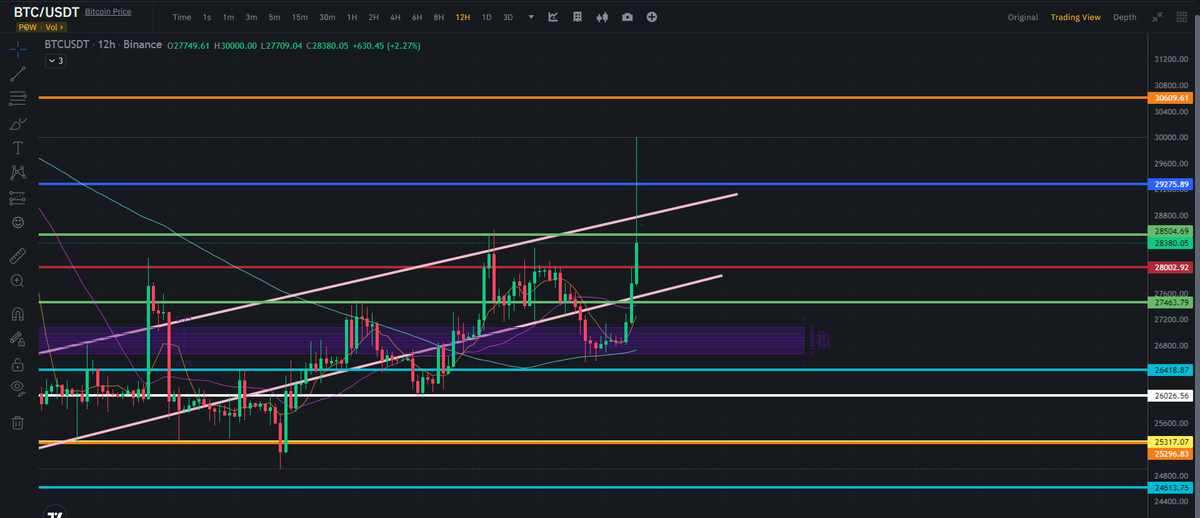Select the 6H interval

click(417, 17)
